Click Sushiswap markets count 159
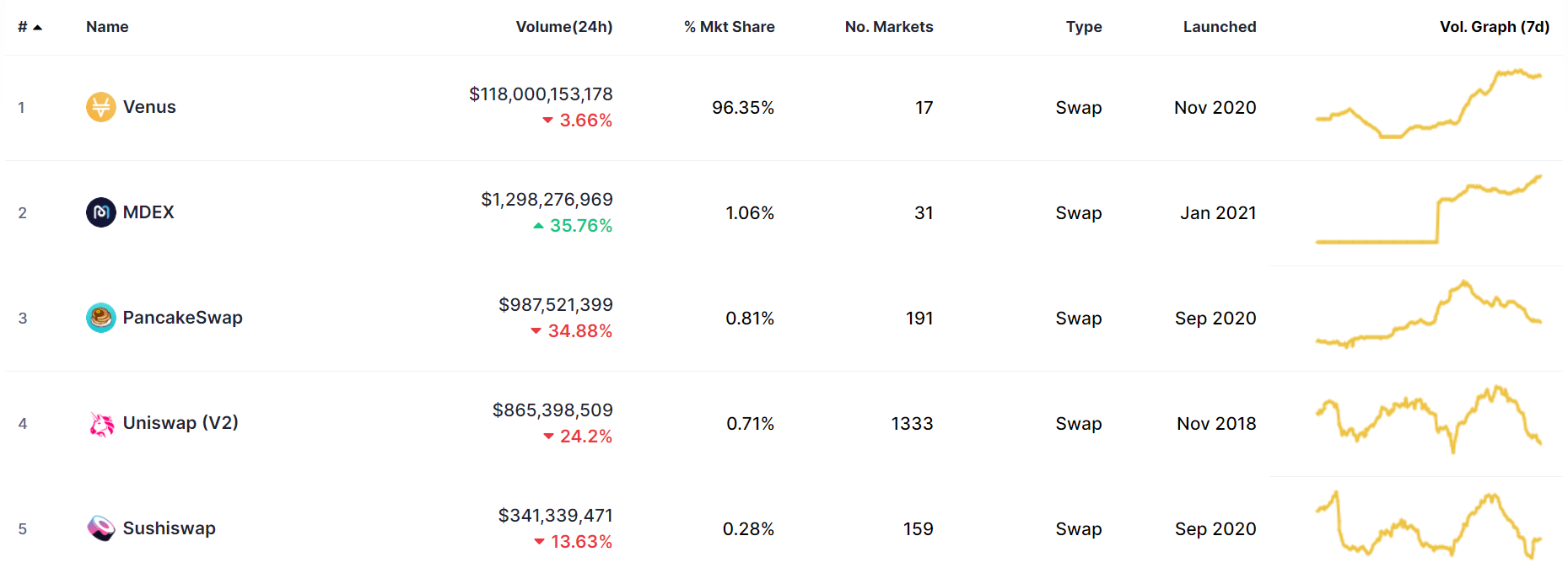1568x568 pixels. (919, 529)
